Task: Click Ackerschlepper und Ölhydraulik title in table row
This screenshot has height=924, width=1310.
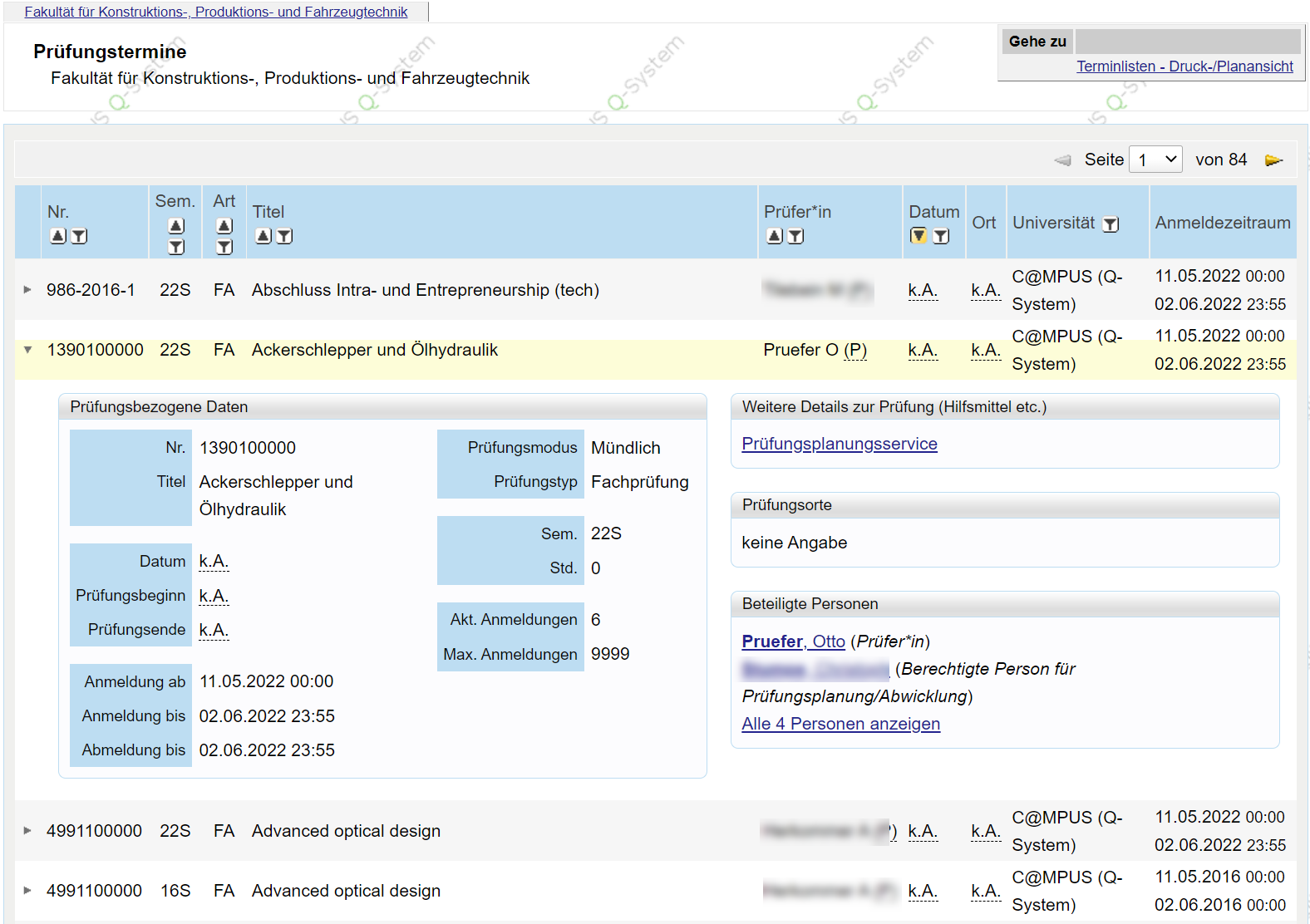Action: 375,350
